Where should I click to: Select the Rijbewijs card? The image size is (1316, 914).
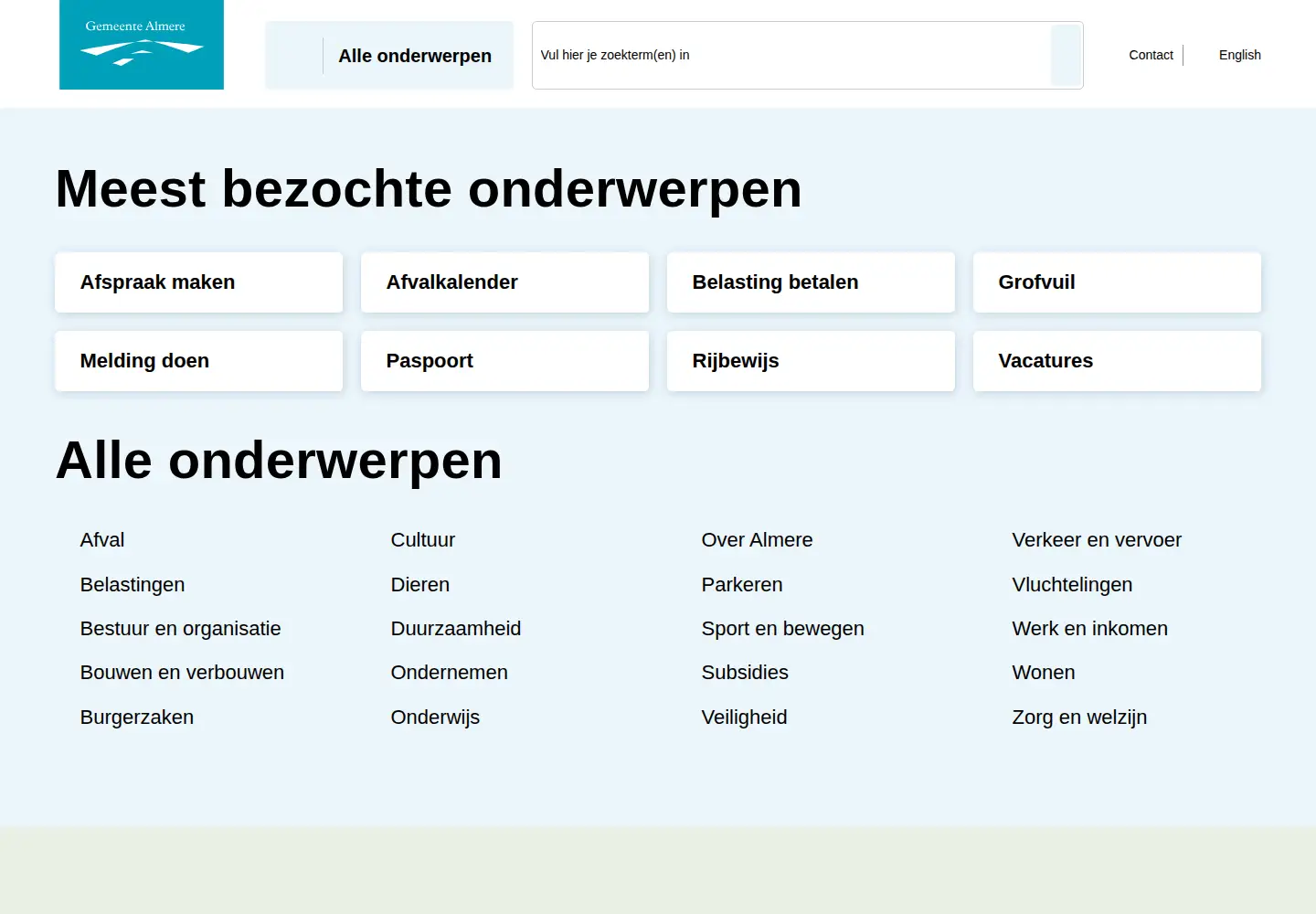[811, 361]
